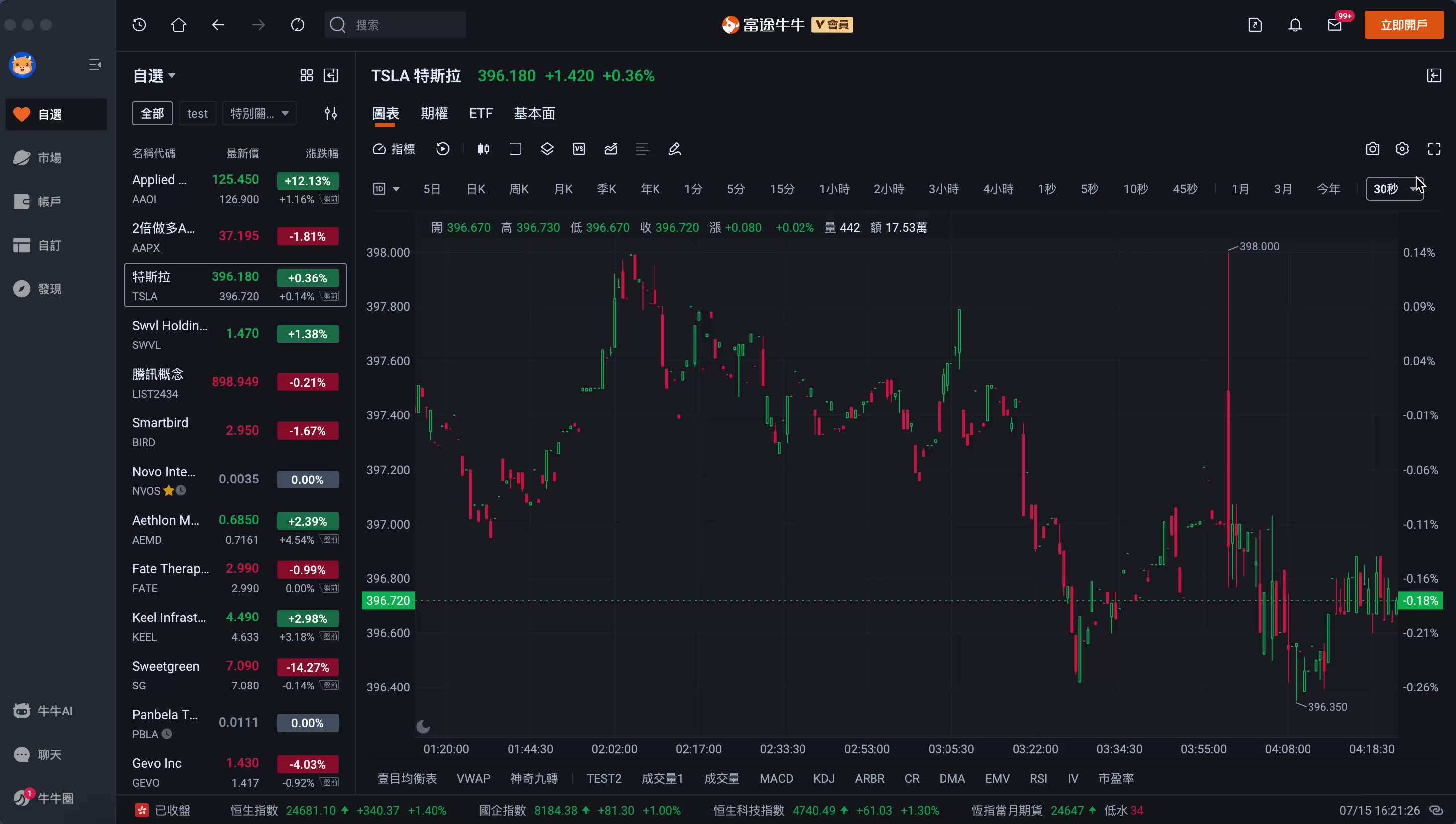Screen dimensions: 1456x824
Task: Open the 指標 indicators button
Action: point(394,149)
